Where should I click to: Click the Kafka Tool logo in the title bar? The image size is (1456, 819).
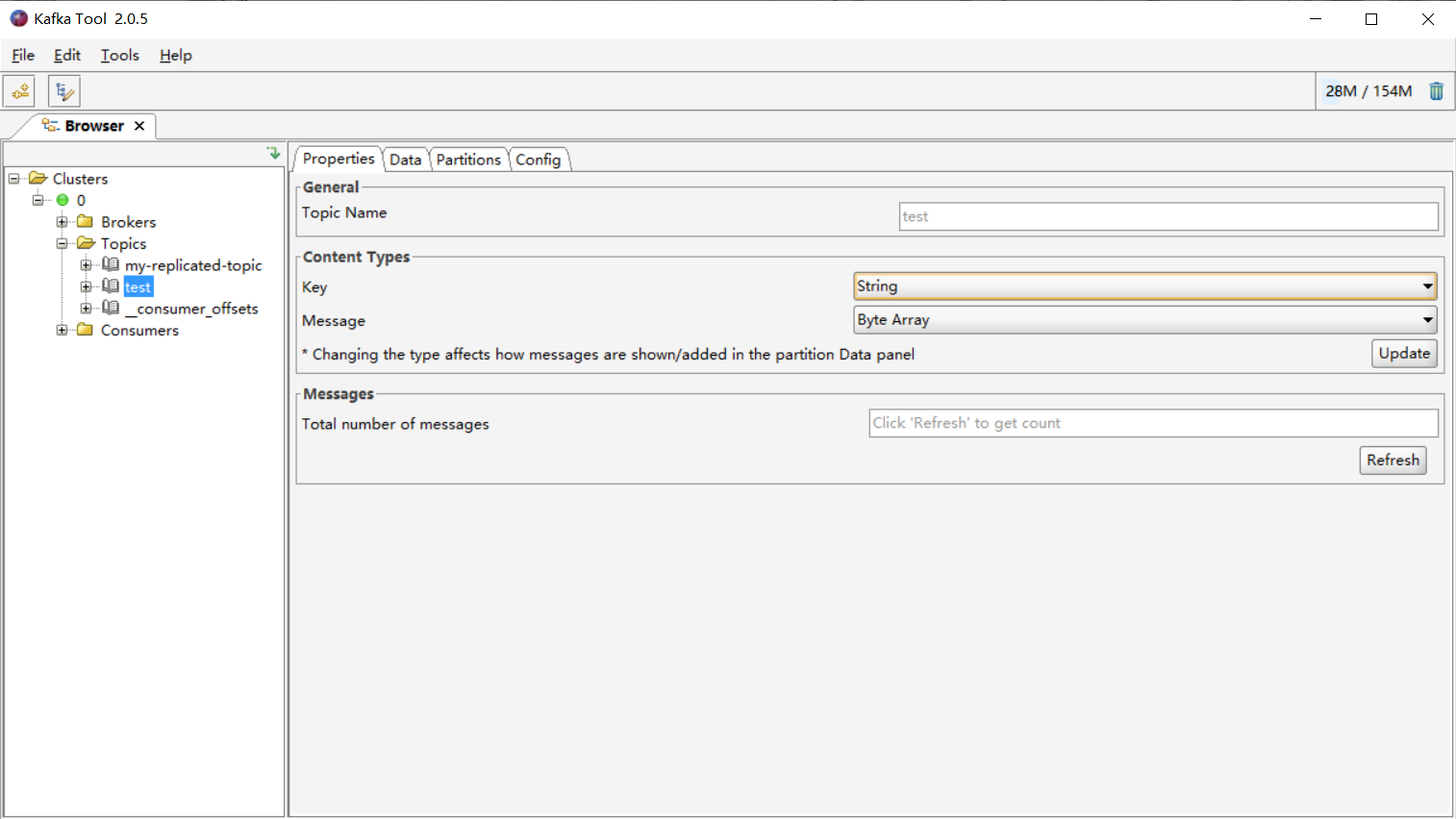point(18,18)
